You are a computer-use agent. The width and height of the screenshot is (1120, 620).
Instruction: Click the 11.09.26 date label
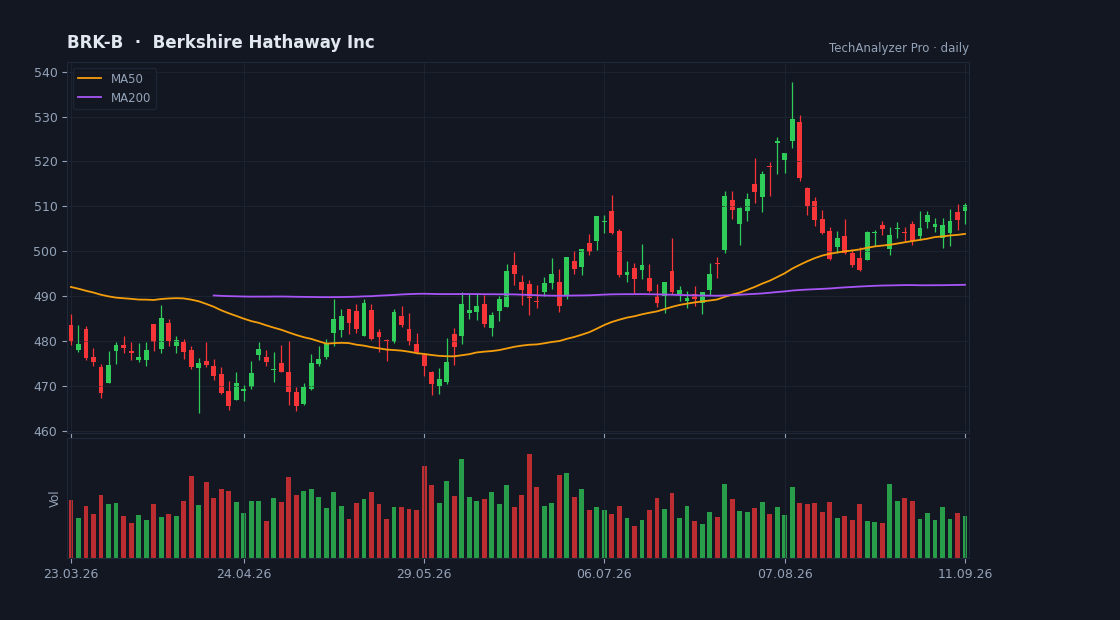[964, 574]
